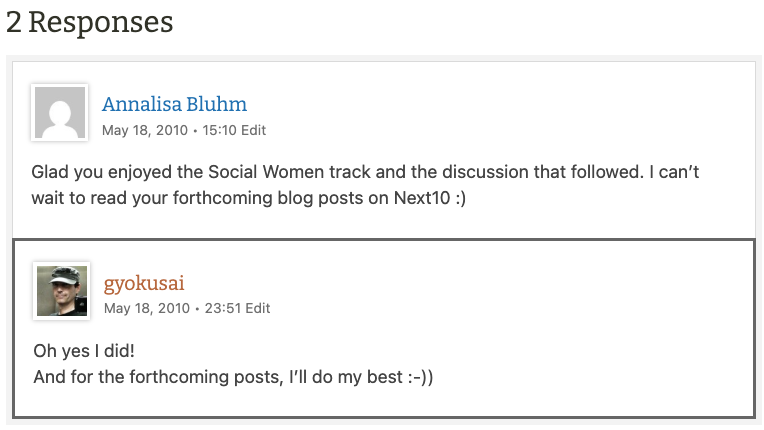
Task: Click the "Oh yes I did!" reply line
Action: coord(84,351)
